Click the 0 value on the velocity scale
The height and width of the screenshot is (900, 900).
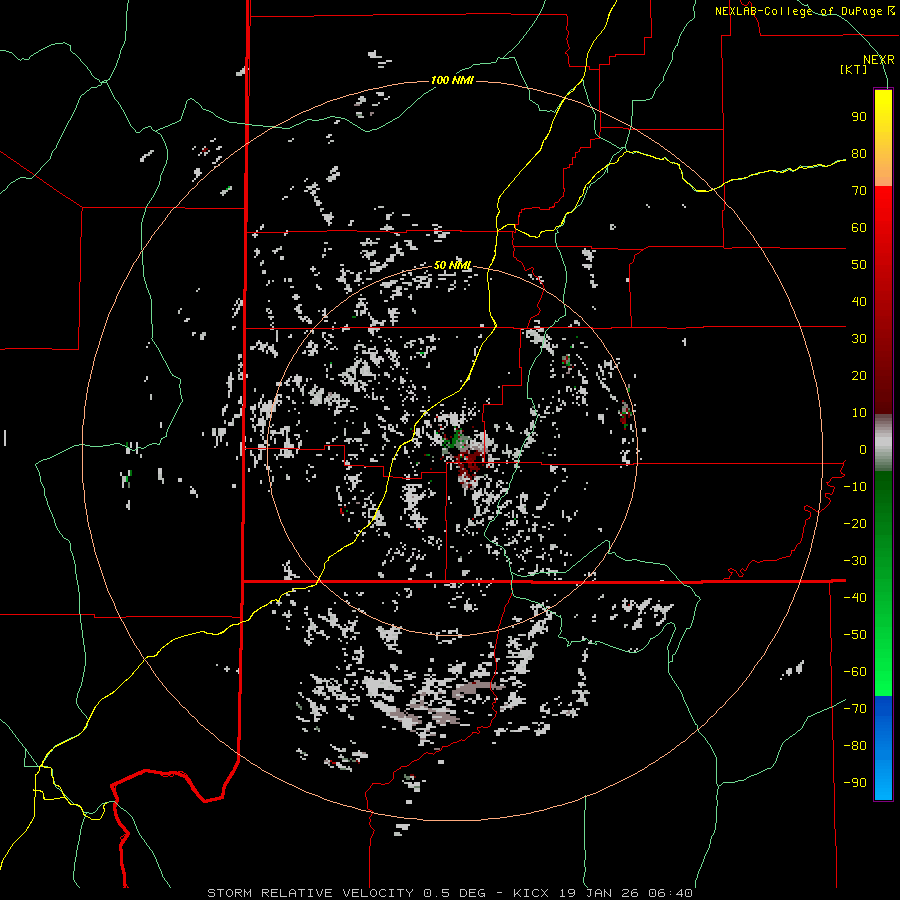[x=863, y=450]
